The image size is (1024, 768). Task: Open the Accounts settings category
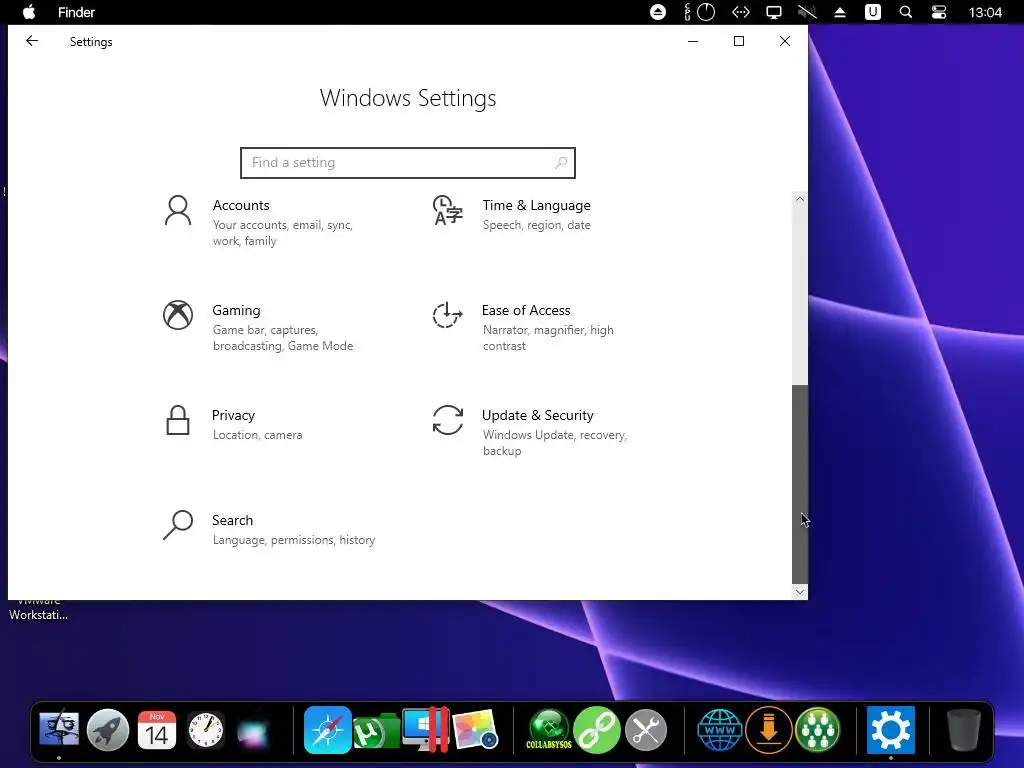(260, 222)
